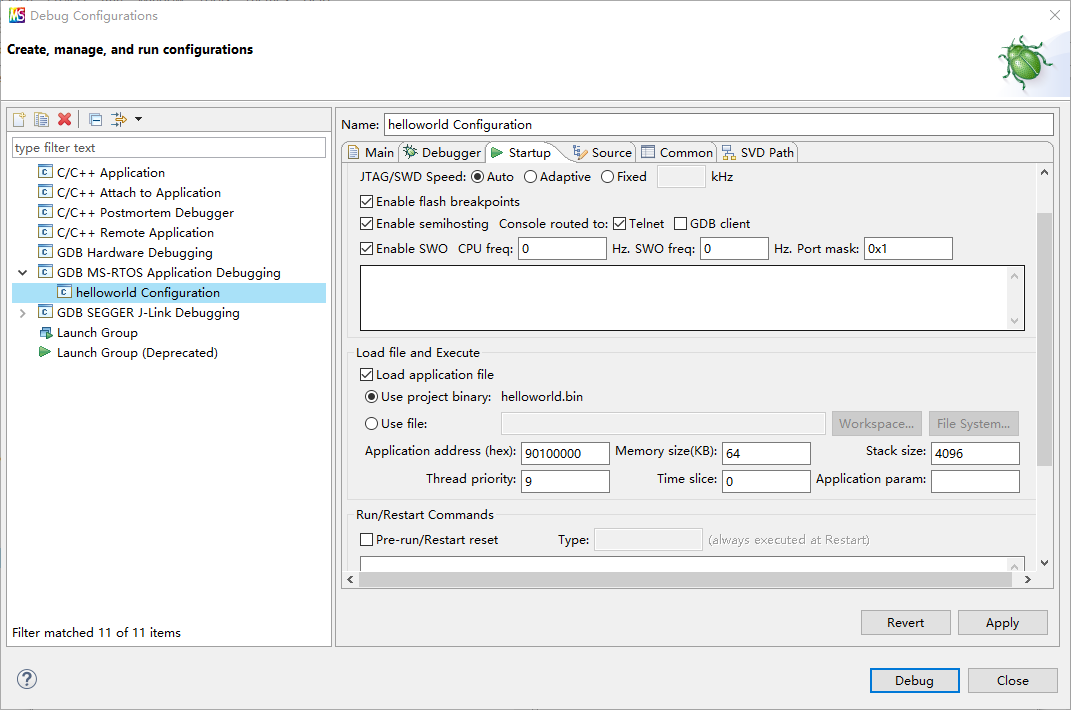Click the help question mark icon
This screenshot has height=710, width=1071.
click(x=27, y=679)
